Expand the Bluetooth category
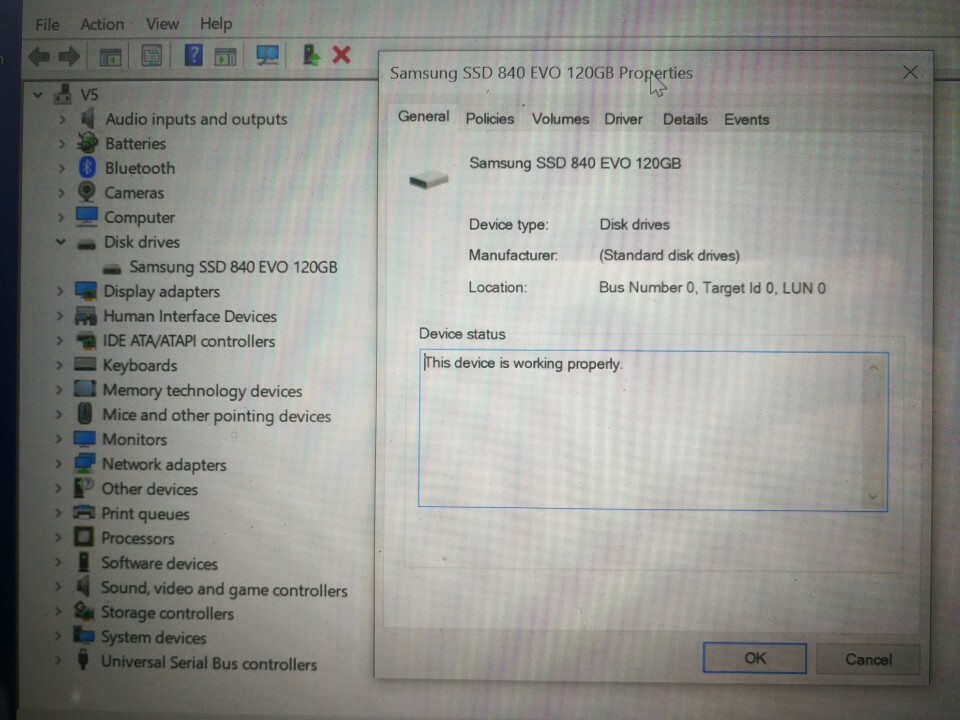Viewport: 960px width, 720px height. point(61,167)
